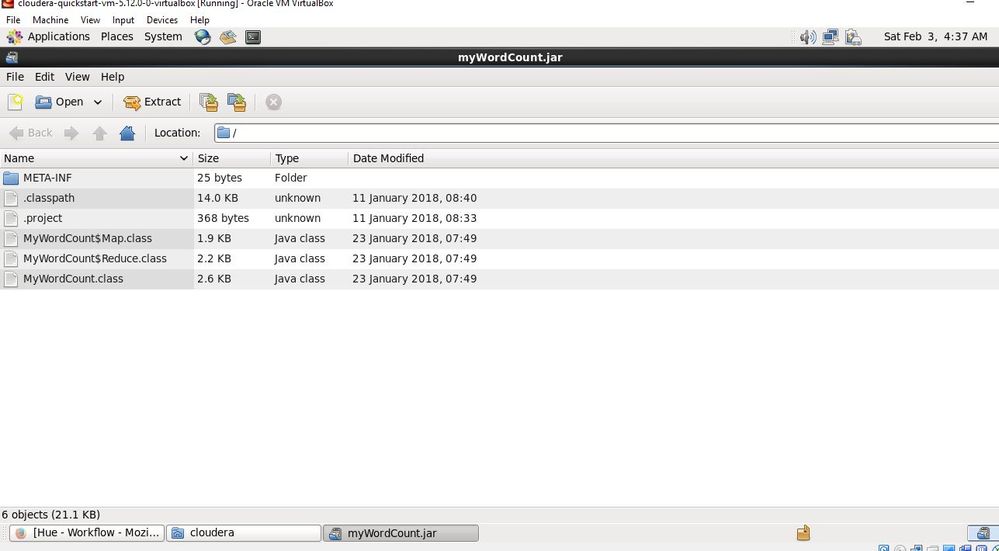Click myWordCount.jar taskbar button

[x=401, y=533]
